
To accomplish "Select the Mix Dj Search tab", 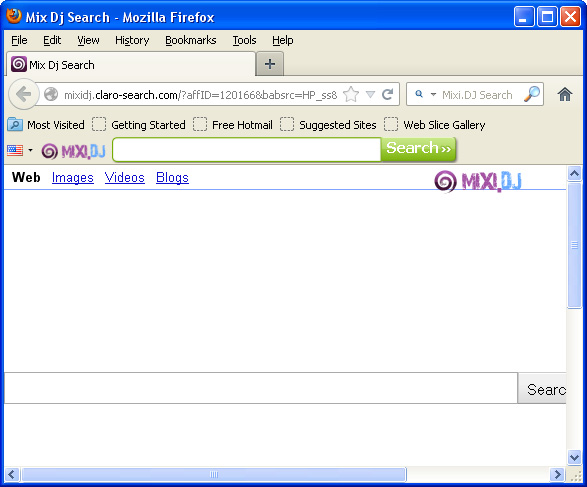I will (130, 65).
